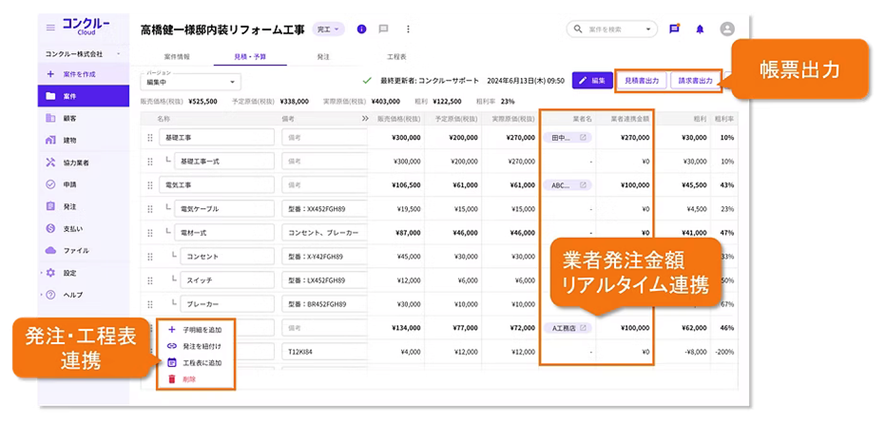Open the user avatar profile menu

coord(727,29)
